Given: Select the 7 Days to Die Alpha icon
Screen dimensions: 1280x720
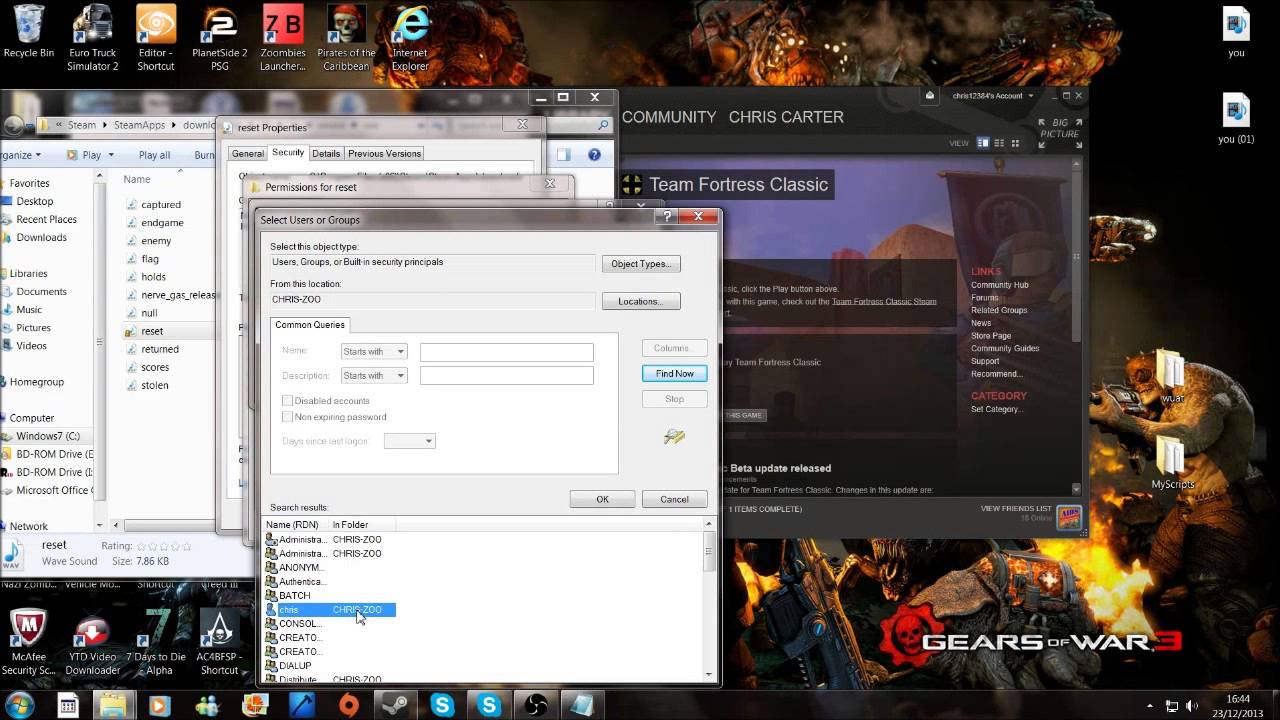Looking at the screenshot, I should (156, 642).
